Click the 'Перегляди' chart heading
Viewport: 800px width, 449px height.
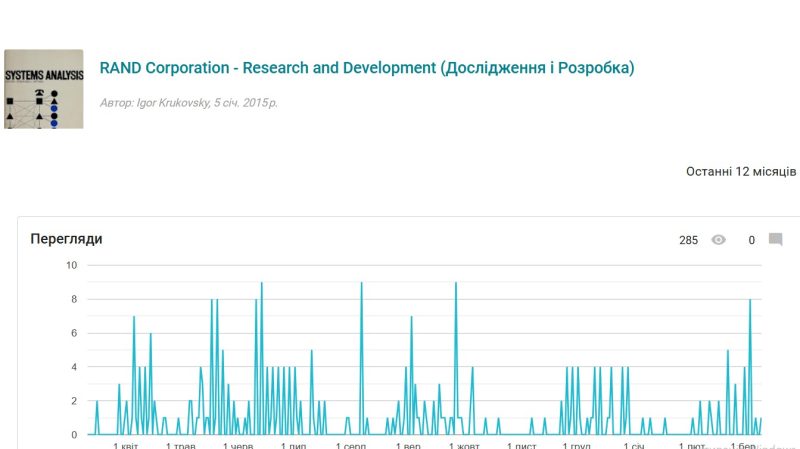pyautogui.click(x=66, y=239)
